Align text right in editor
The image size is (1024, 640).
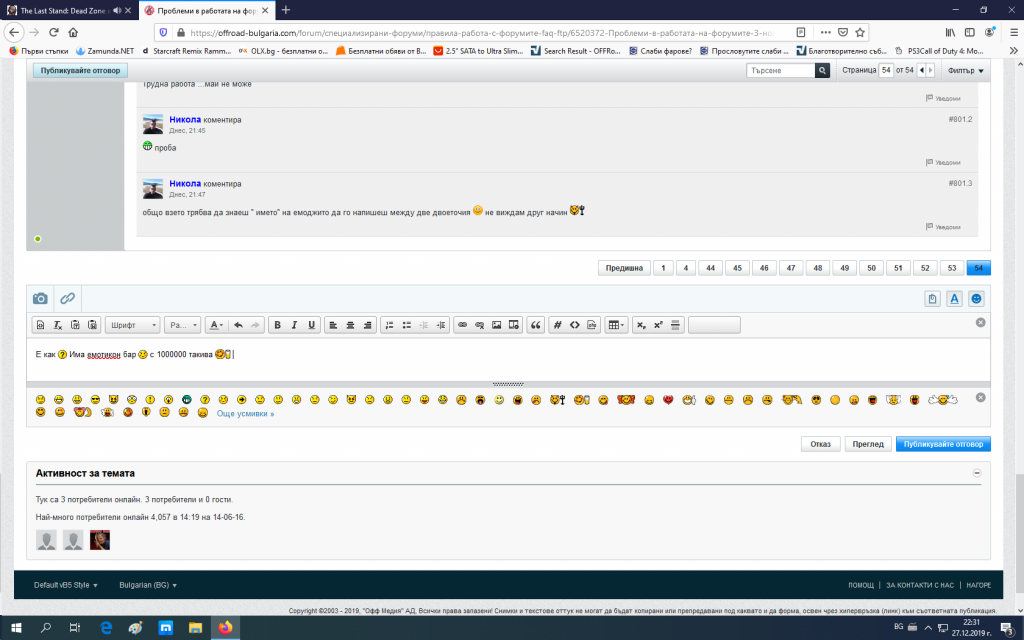pos(368,325)
